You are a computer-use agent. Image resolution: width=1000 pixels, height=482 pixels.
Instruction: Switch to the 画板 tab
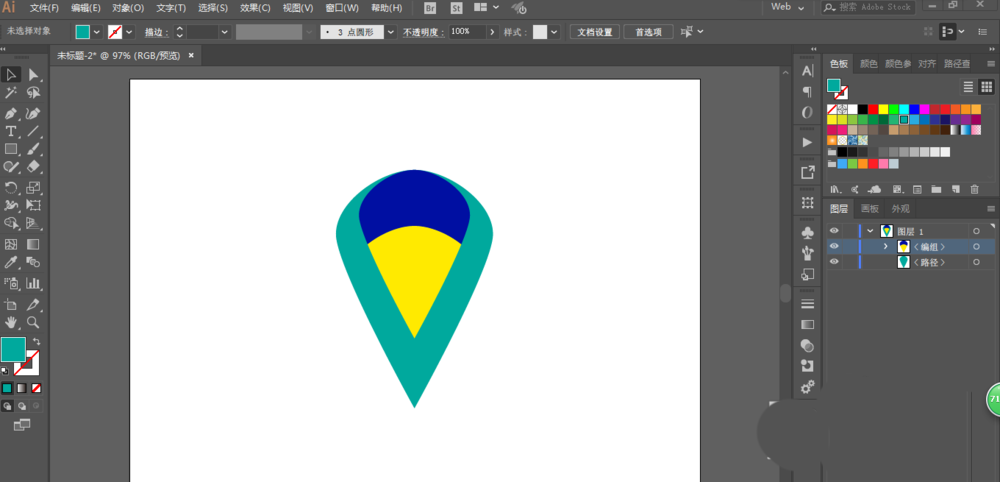869,209
